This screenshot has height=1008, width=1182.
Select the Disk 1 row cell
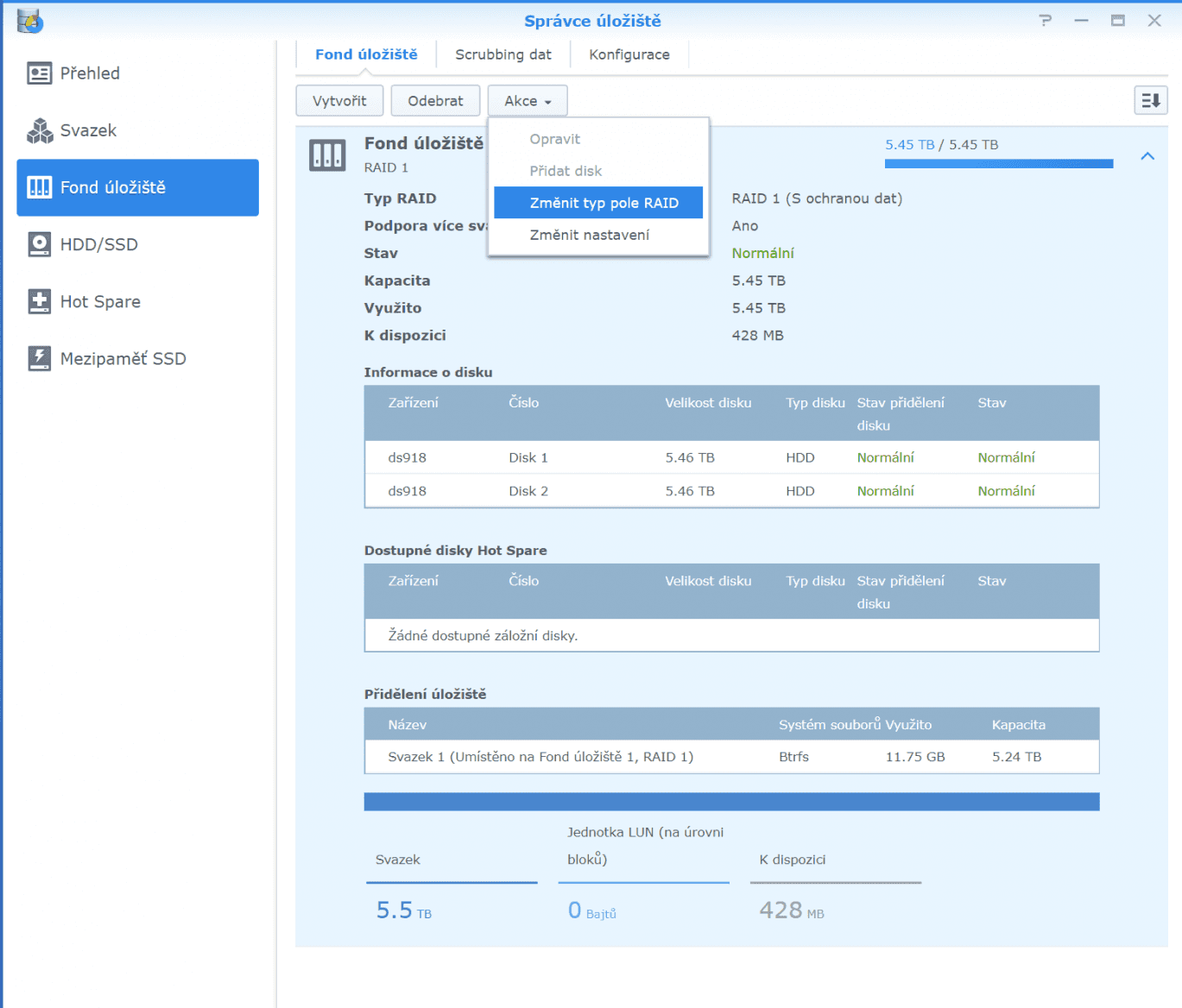point(528,457)
